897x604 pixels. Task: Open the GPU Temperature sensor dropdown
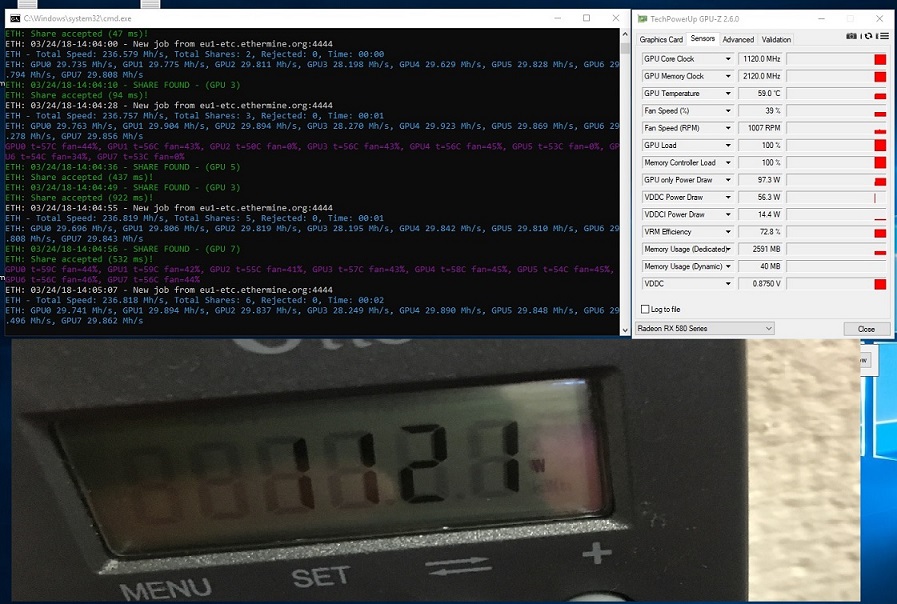(x=727, y=94)
